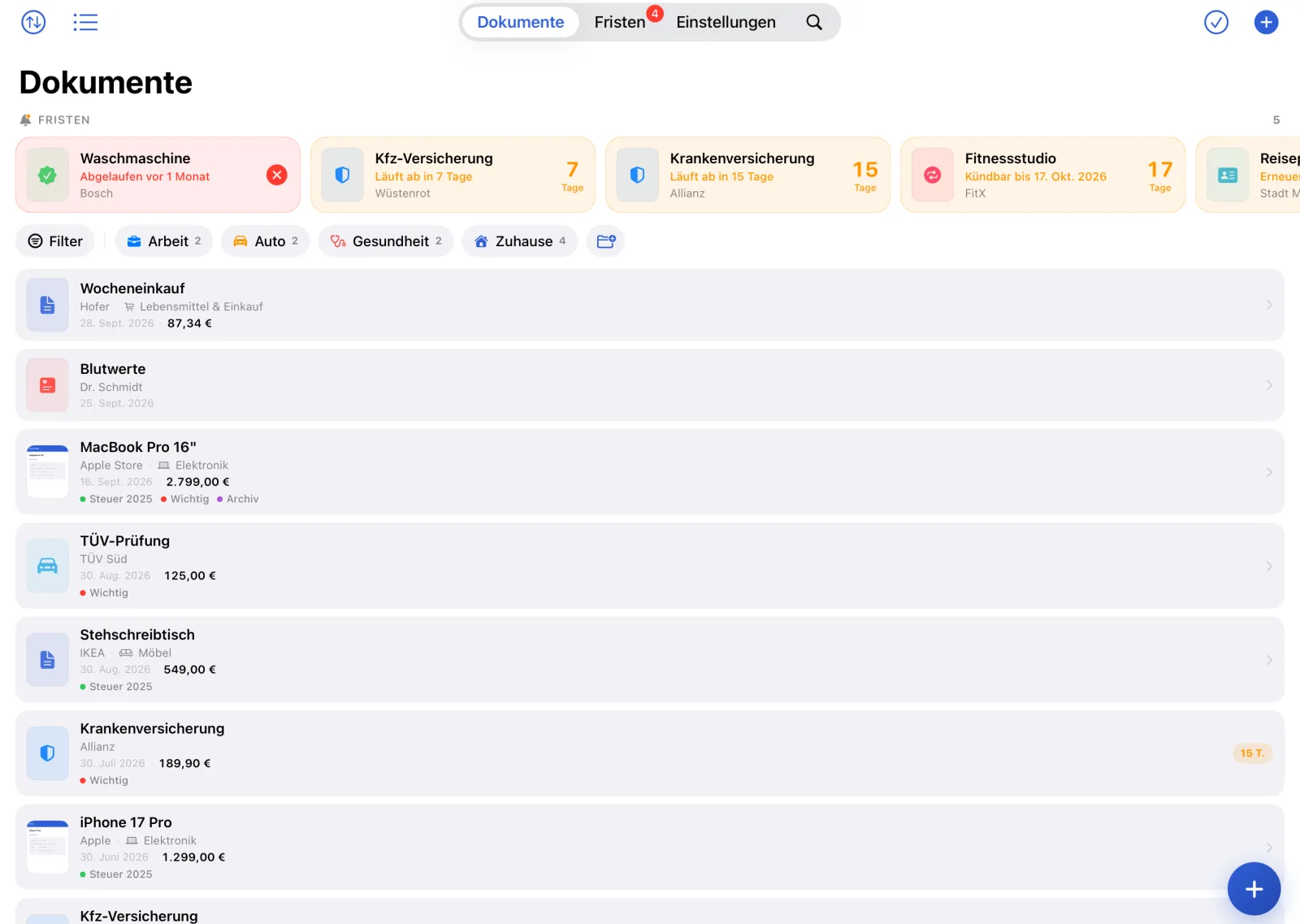Open Kfz-Versicherung deadline shield icon

point(343,175)
